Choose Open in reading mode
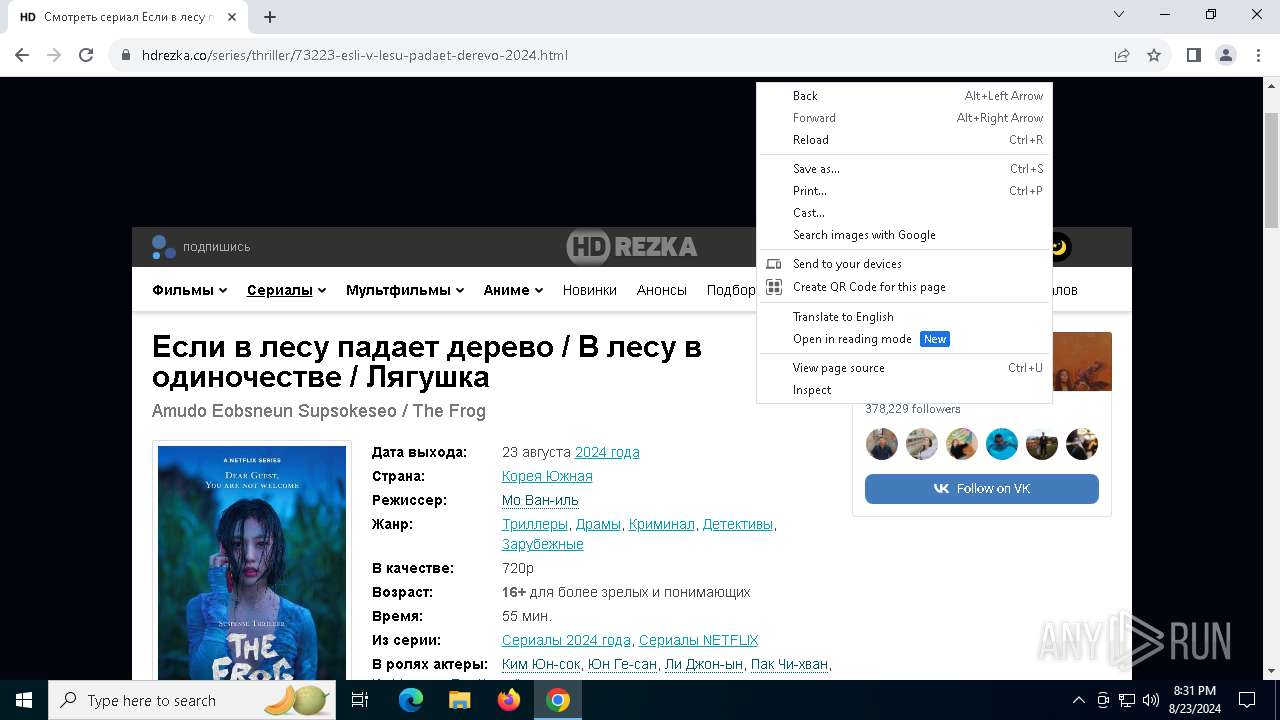 pos(904,339)
